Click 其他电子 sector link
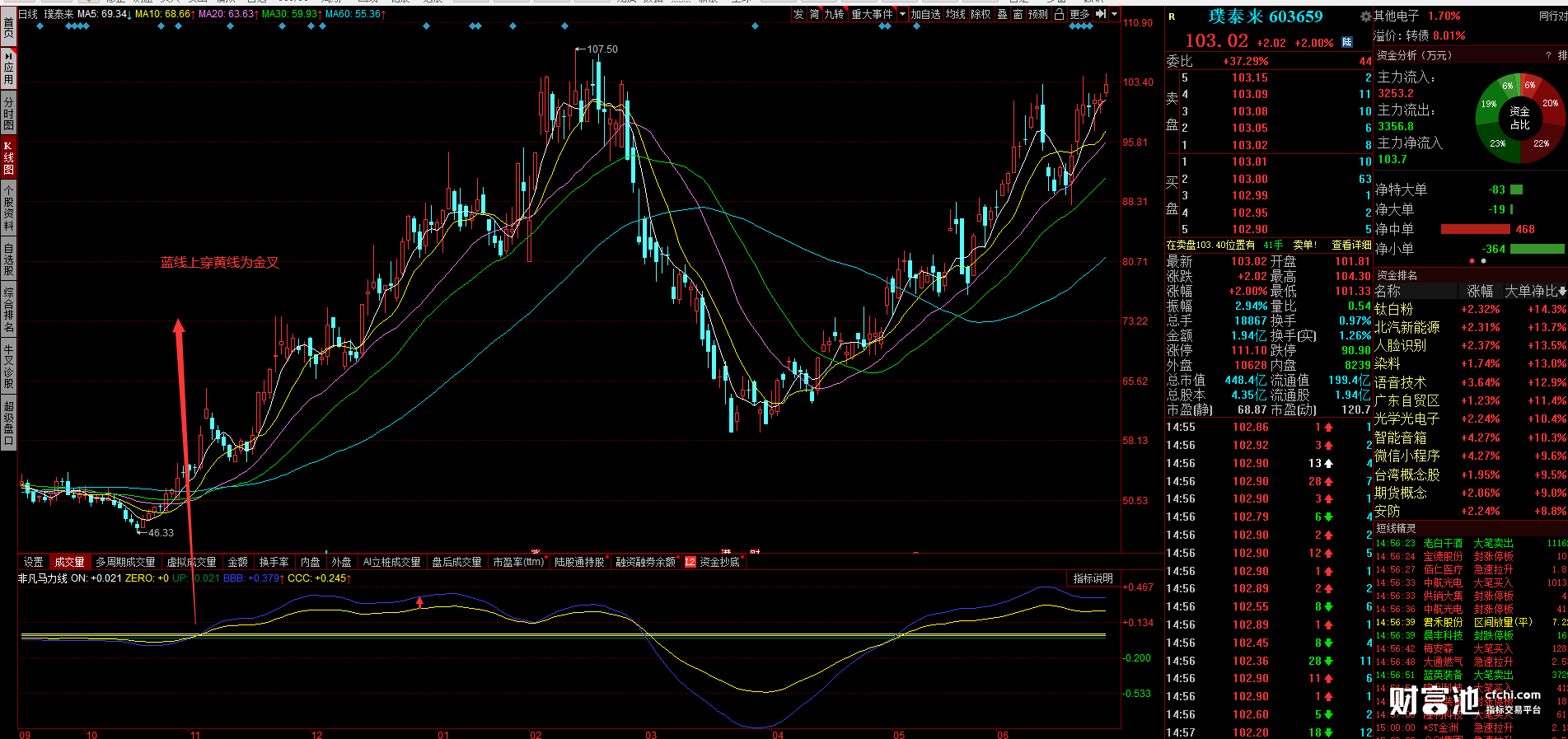This screenshot has height=739, width=1568. (1397, 16)
